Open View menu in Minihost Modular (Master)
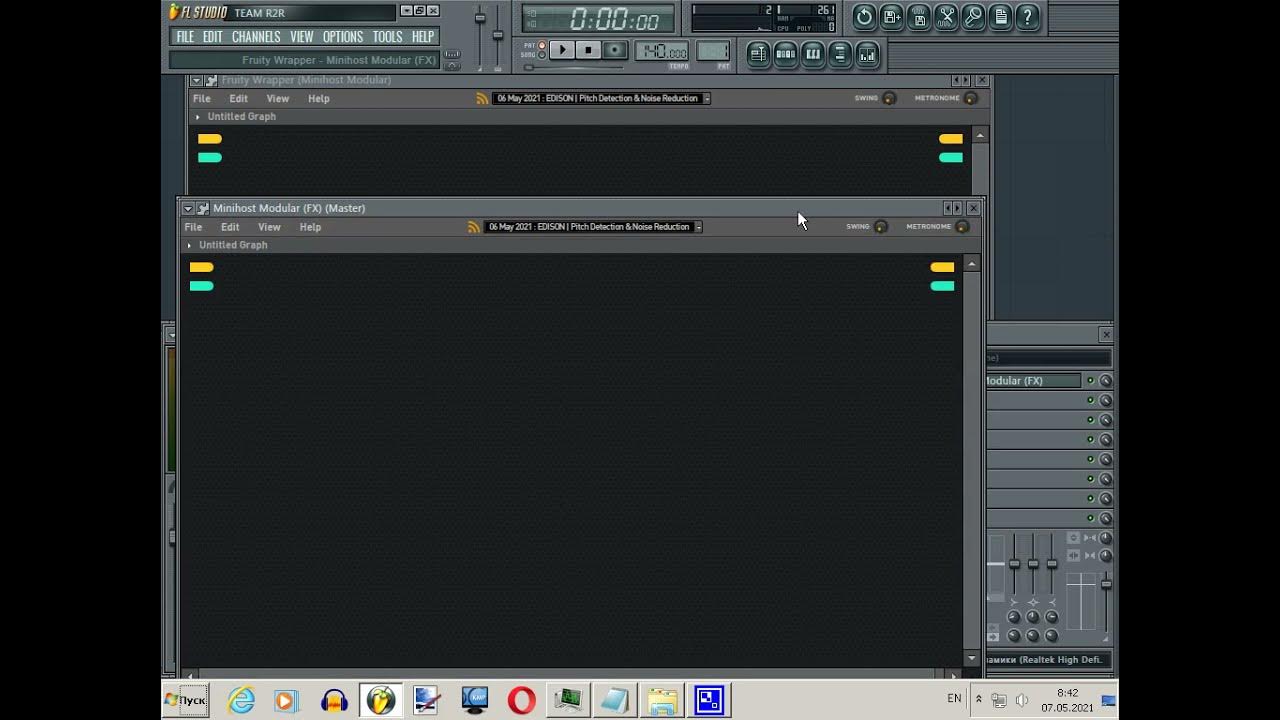 point(269,227)
